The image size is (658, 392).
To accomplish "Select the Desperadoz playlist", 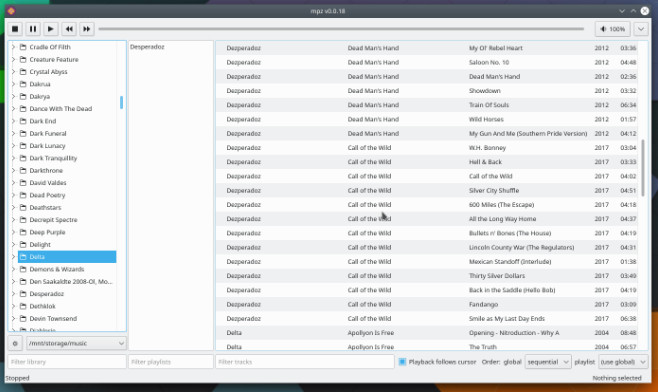I will coord(171,47).
